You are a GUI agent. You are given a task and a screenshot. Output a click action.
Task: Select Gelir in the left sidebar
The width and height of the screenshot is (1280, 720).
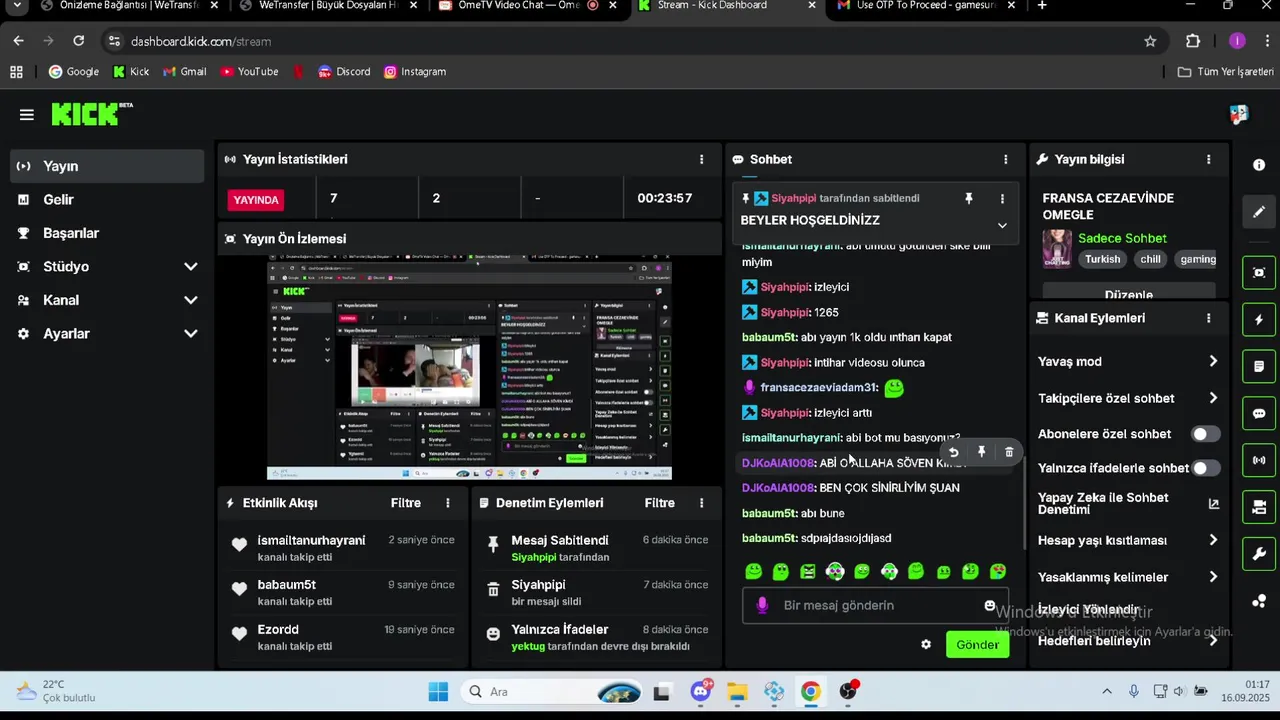tap(107, 200)
